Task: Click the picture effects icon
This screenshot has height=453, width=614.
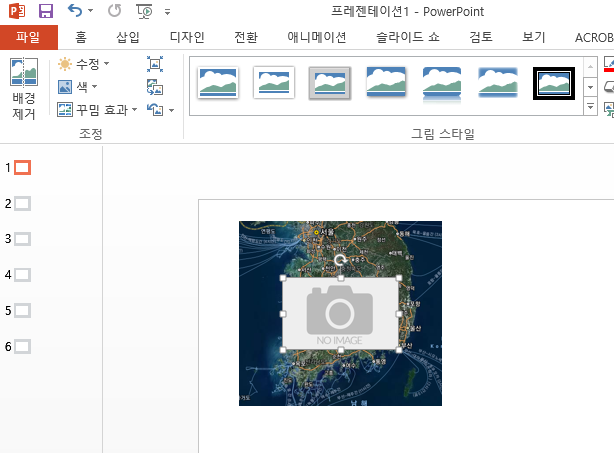Action: 609,87
